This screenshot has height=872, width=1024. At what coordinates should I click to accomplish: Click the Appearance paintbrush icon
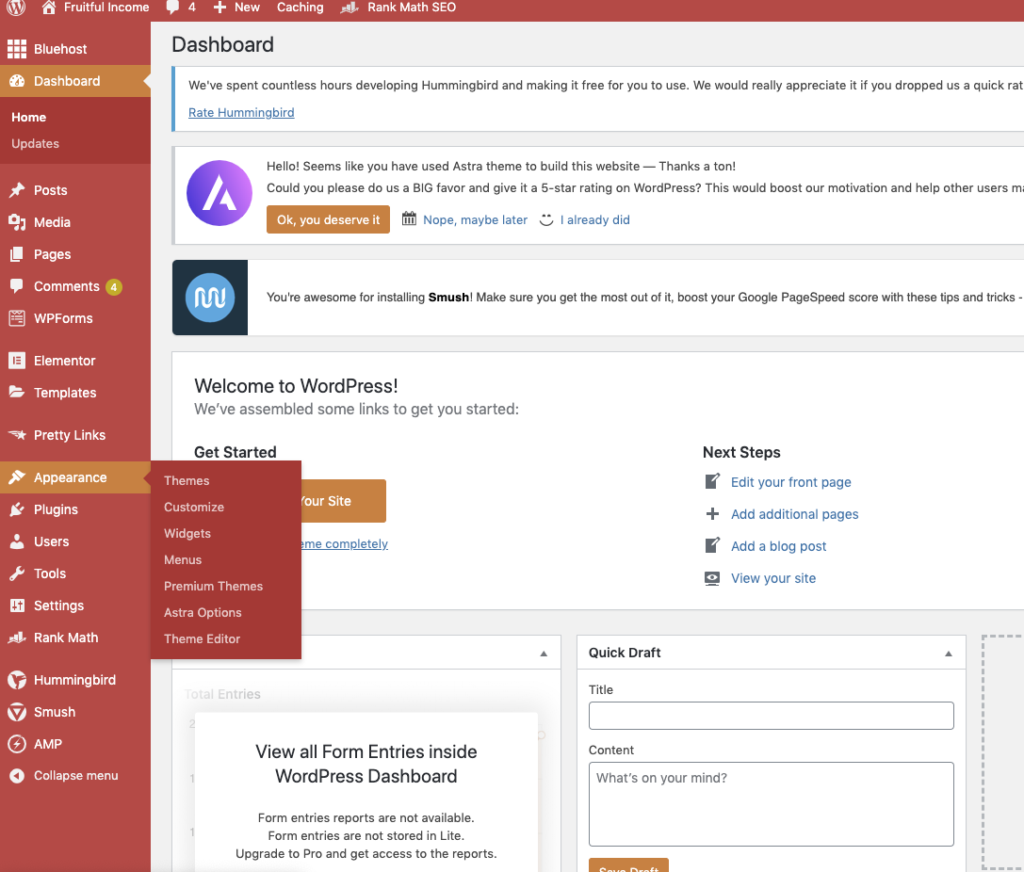click(17, 477)
